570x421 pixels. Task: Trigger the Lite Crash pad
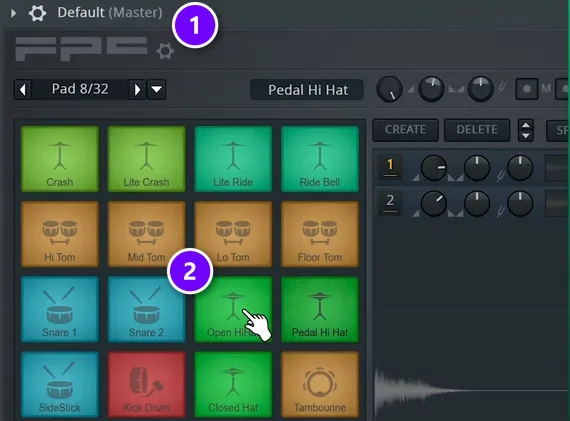coord(146,159)
